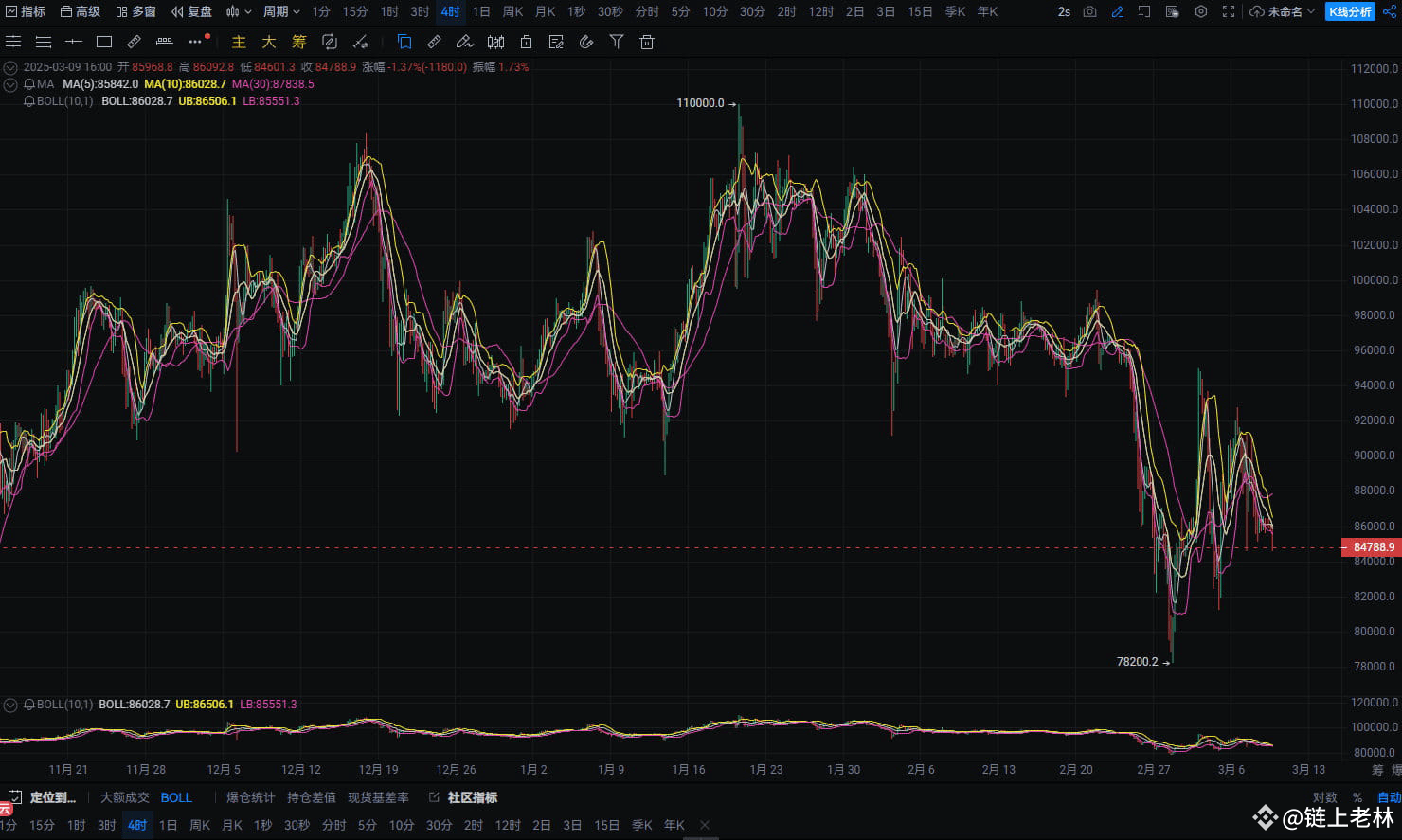The width and height of the screenshot is (1402, 840).
Task: Select the candlestick pattern tool icon
Action: (495, 42)
